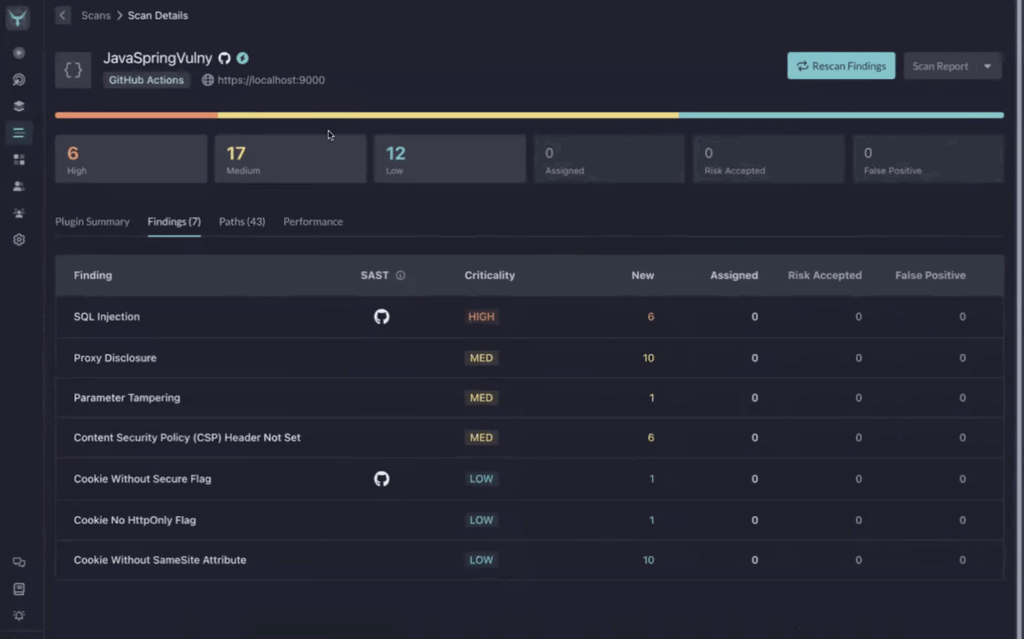Click the GitHub icon in SQL Injection row
The height and width of the screenshot is (639, 1024).
tap(381, 317)
